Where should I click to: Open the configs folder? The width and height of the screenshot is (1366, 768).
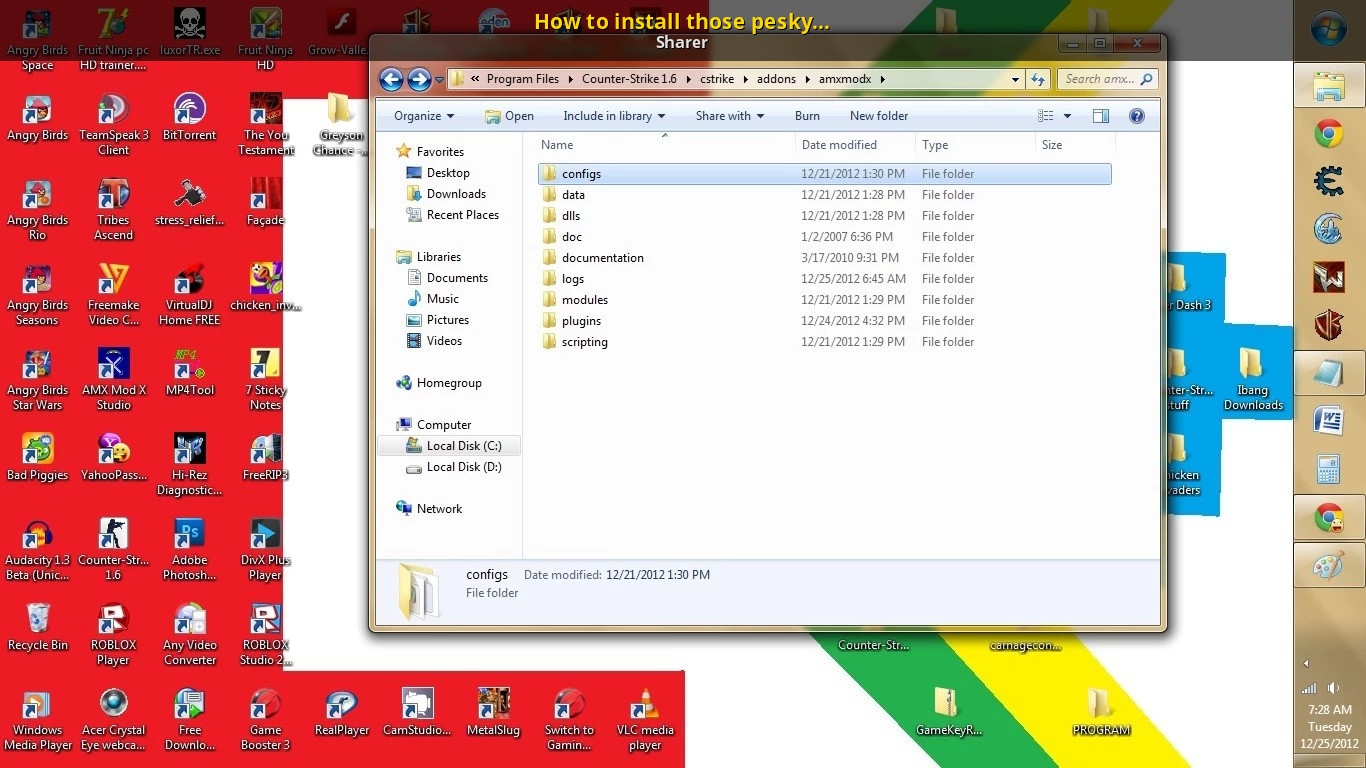click(824, 174)
